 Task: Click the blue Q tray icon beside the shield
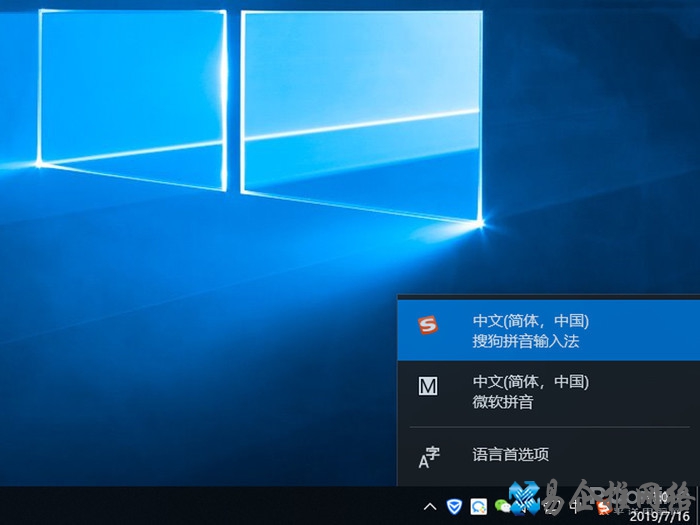pos(479,506)
